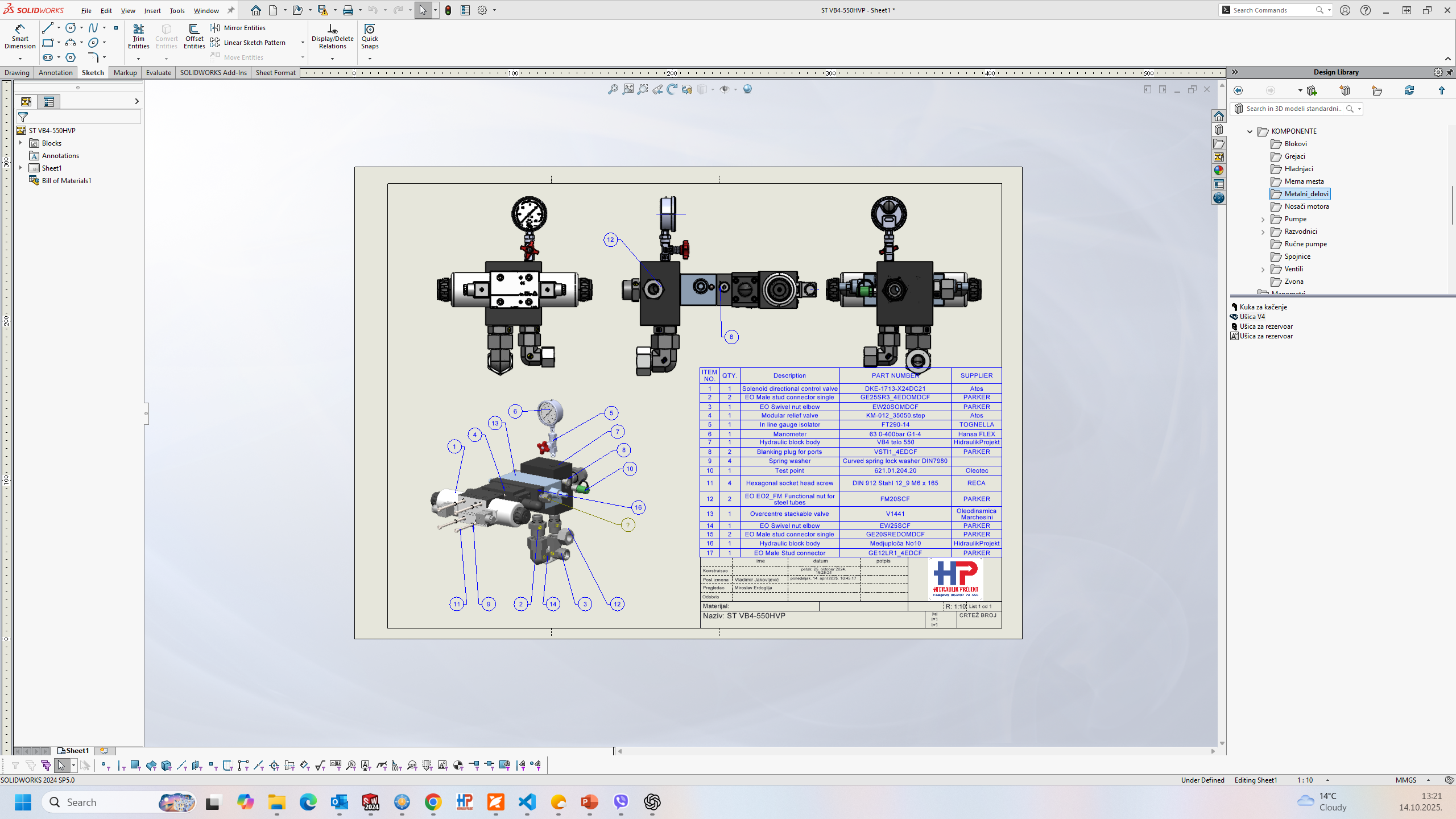The image size is (1456, 819).
Task: Expand the Pumpe folder in Design Library
Action: (x=1263, y=219)
